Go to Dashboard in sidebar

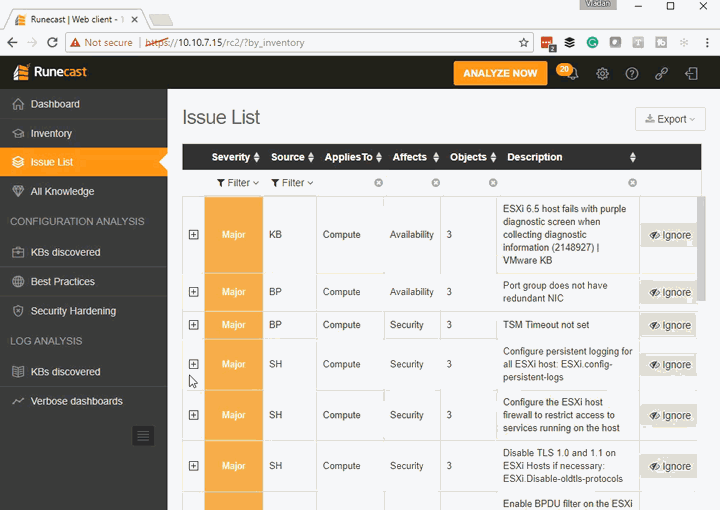[84, 104]
